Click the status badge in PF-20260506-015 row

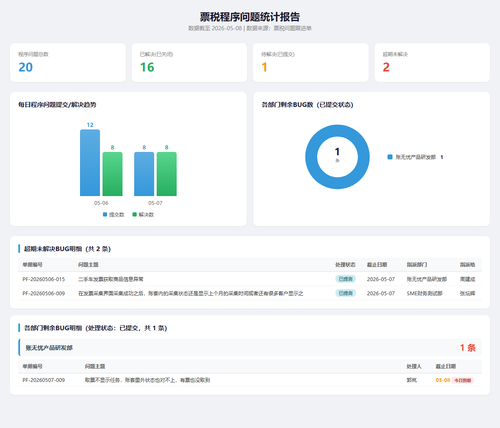pos(345,279)
